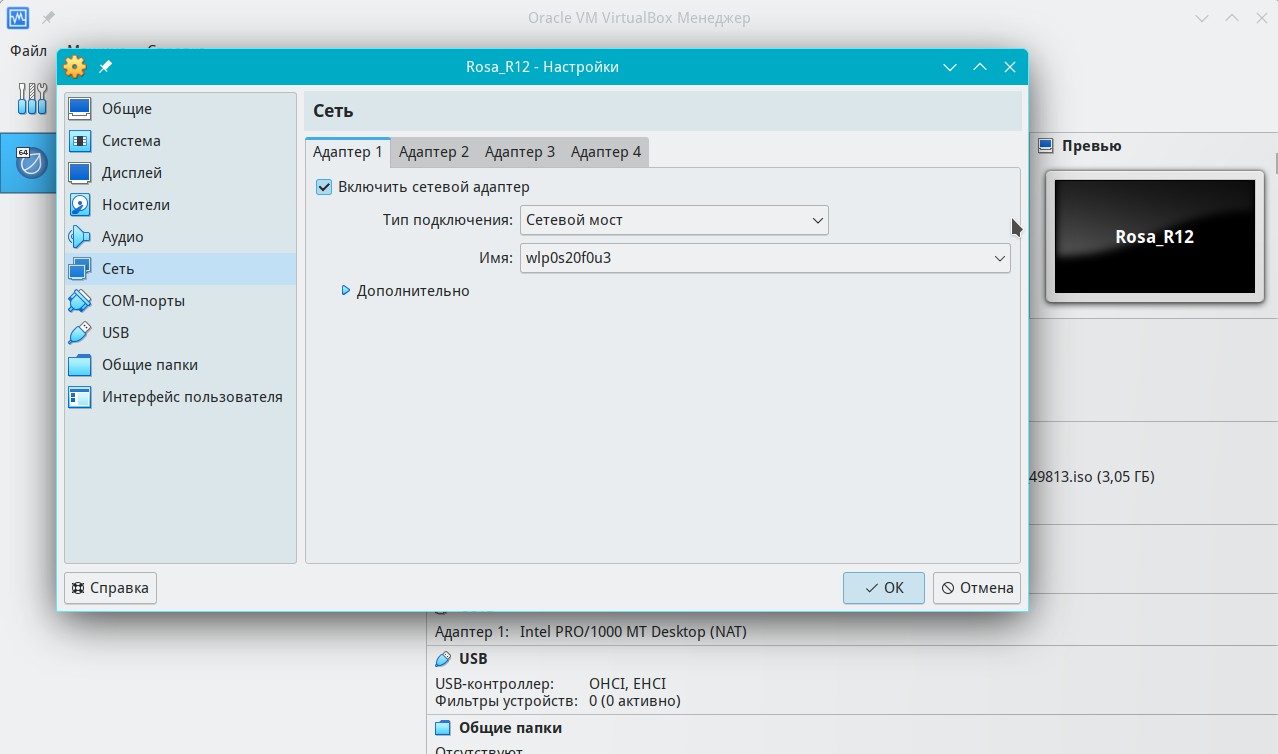Open the Имя adapter name dropdown
Screen dimensions: 1278x754
765,258
